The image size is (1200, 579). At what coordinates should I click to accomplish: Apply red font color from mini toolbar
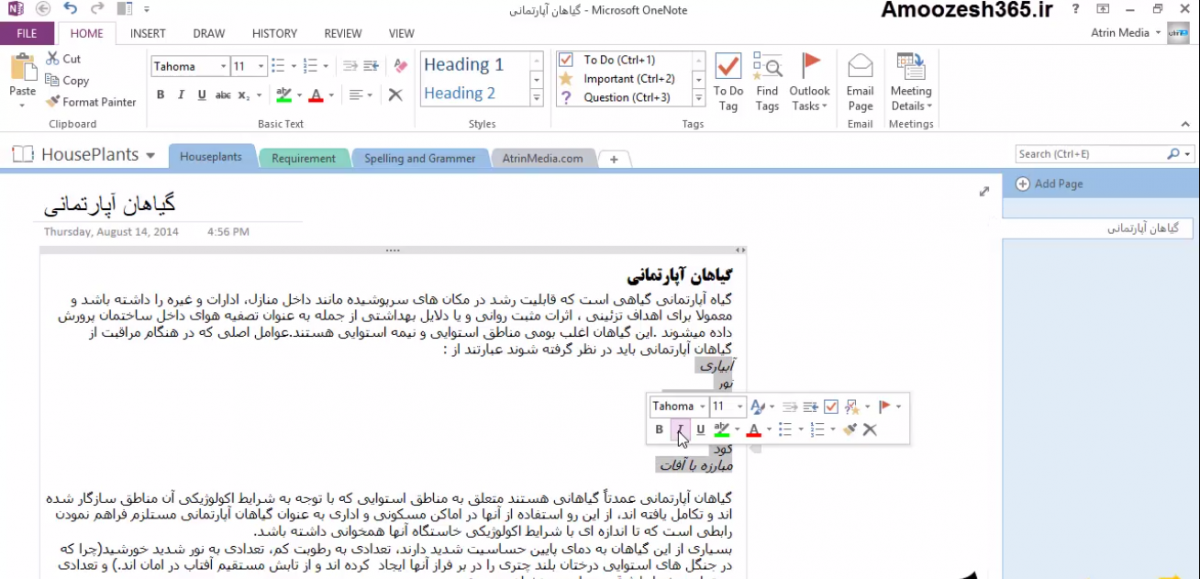tap(753, 430)
